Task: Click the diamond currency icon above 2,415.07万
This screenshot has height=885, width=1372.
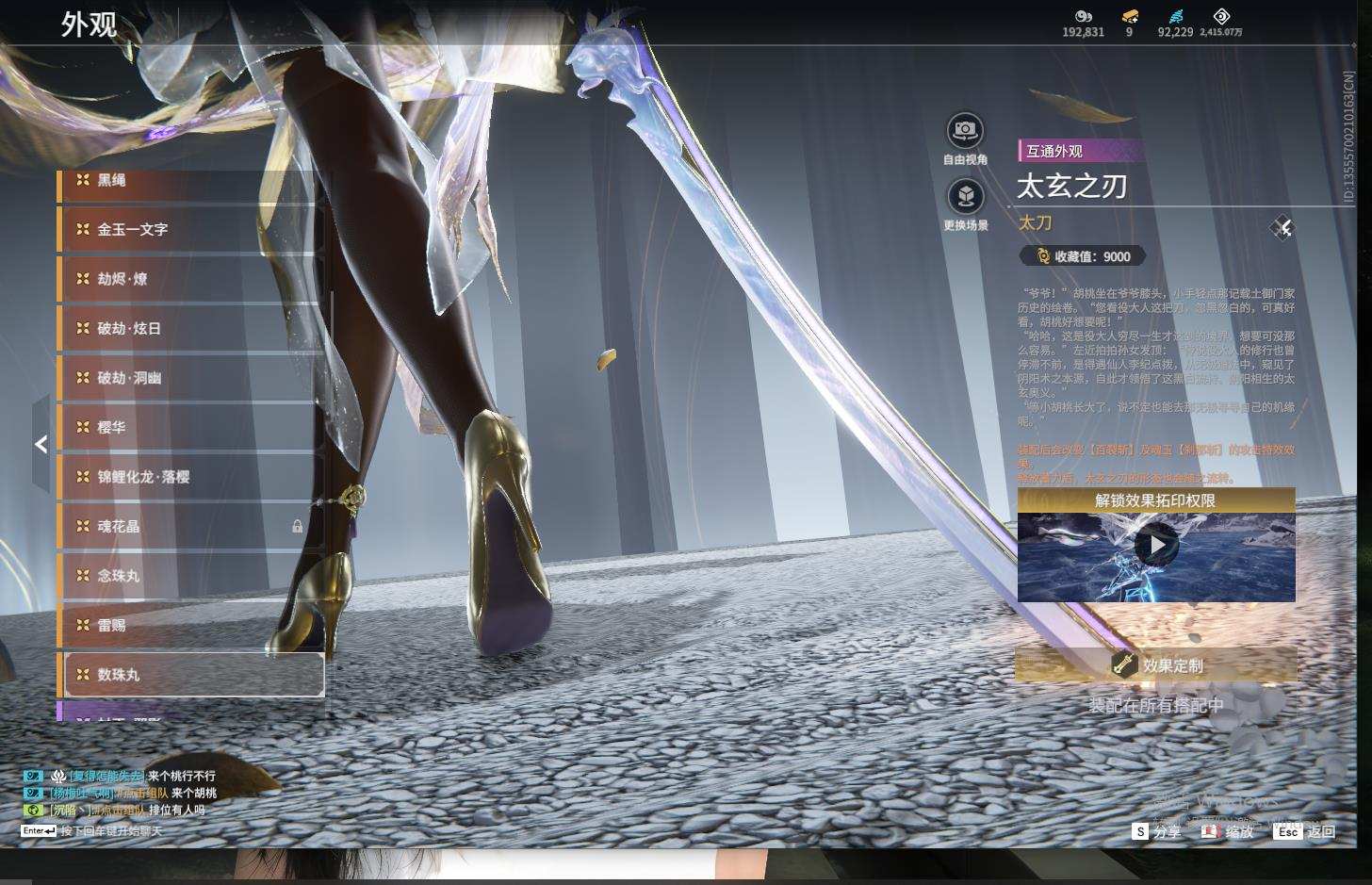Action: (x=1221, y=16)
